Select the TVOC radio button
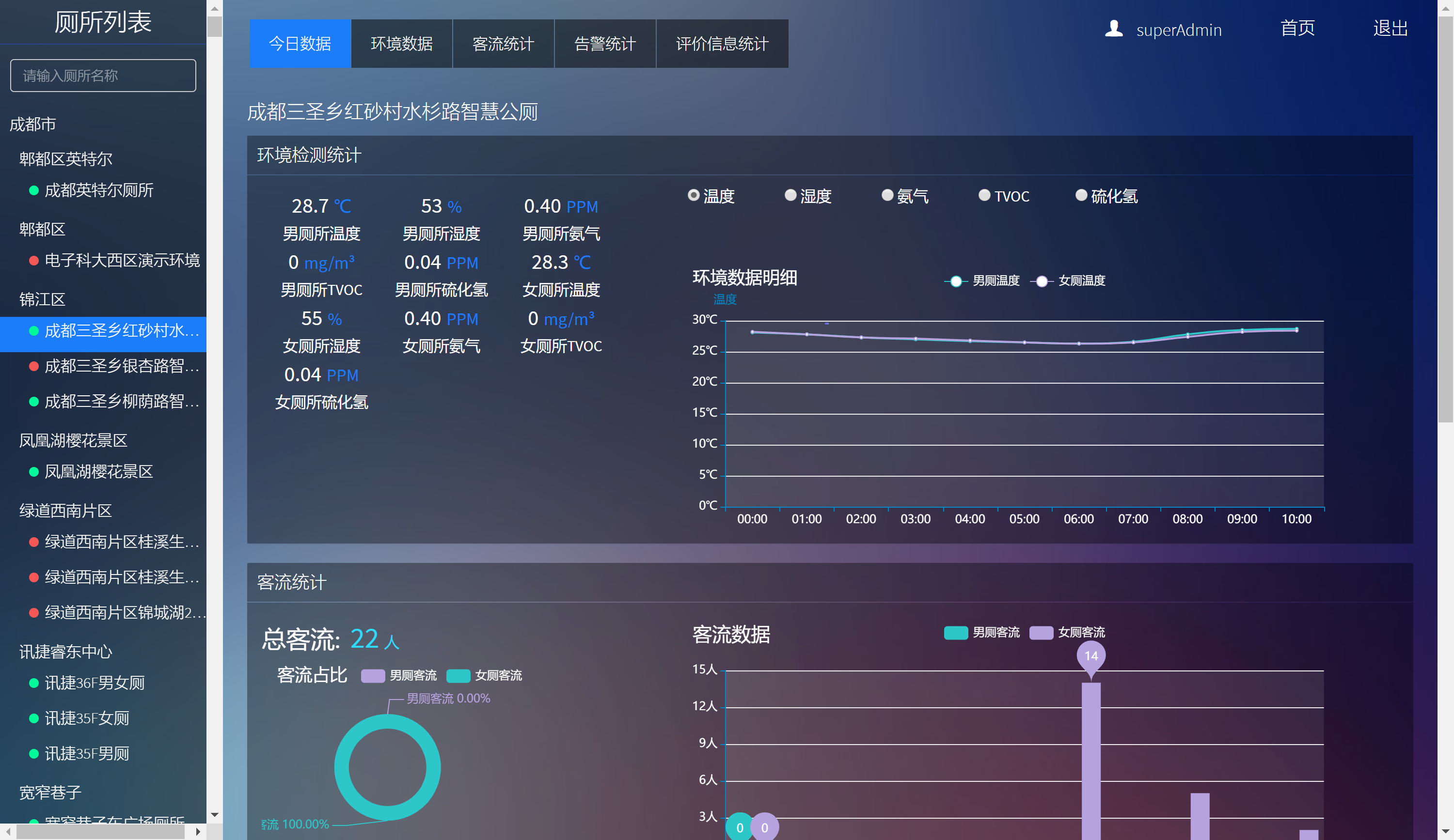This screenshot has width=1454, height=840. click(984, 195)
